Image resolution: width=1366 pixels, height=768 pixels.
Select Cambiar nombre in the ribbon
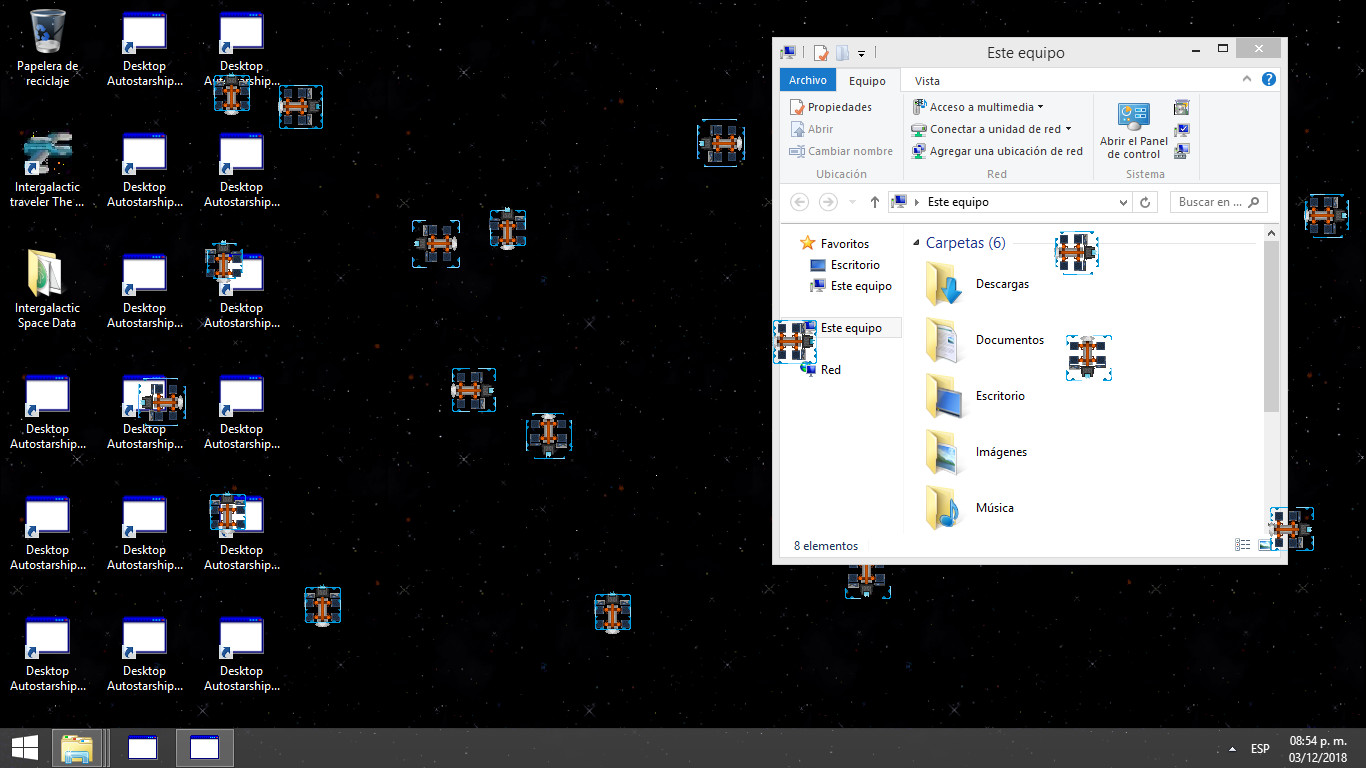(848, 151)
